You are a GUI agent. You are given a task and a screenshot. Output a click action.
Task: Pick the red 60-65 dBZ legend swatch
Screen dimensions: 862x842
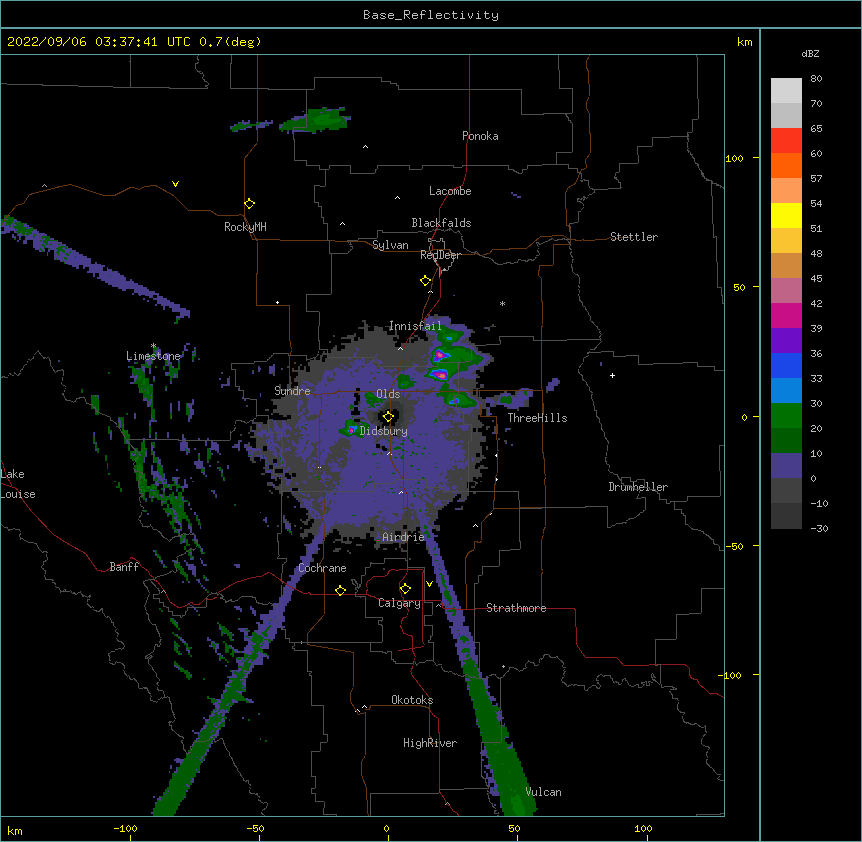tap(786, 140)
